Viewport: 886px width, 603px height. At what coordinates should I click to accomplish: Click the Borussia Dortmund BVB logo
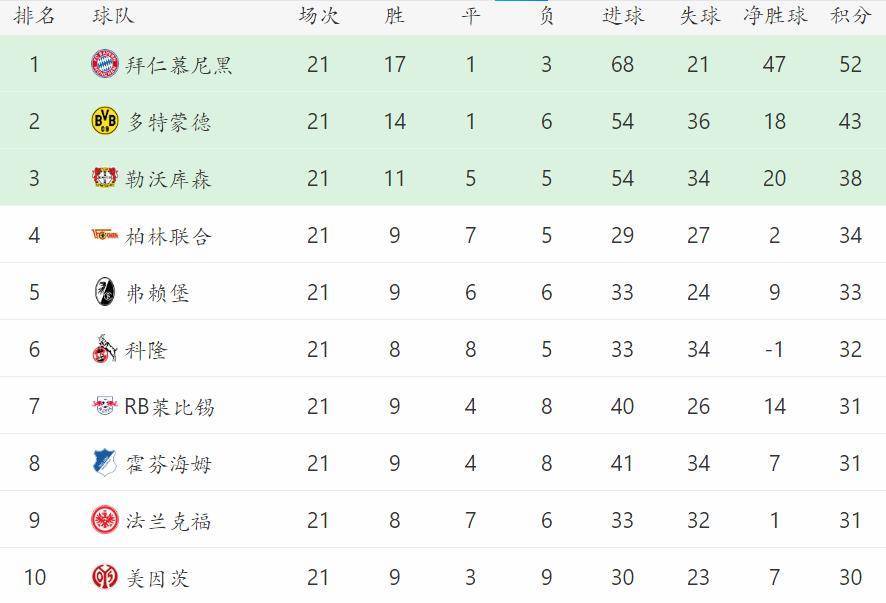tap(105, 121)
